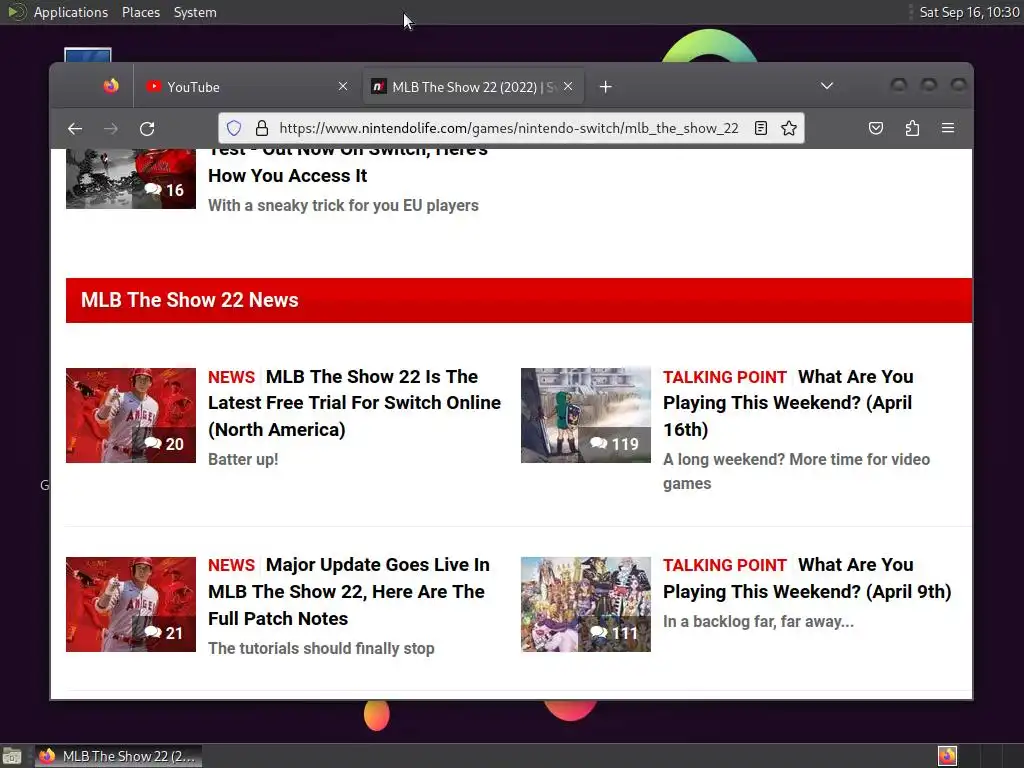This screenshot has height=768, width=1024.
Task: Open the Places menu
Action: pyautogui.click(x=140, y=12)
